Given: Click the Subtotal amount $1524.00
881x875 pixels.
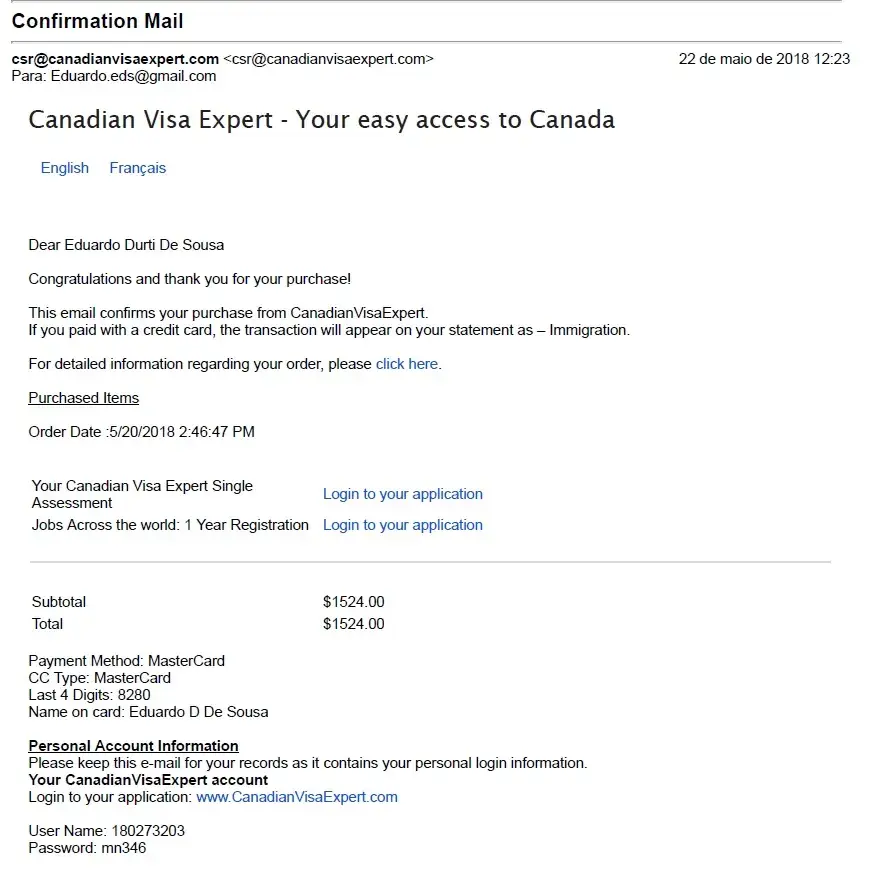Looking at the screenshot, I should [x=353, y=602].
